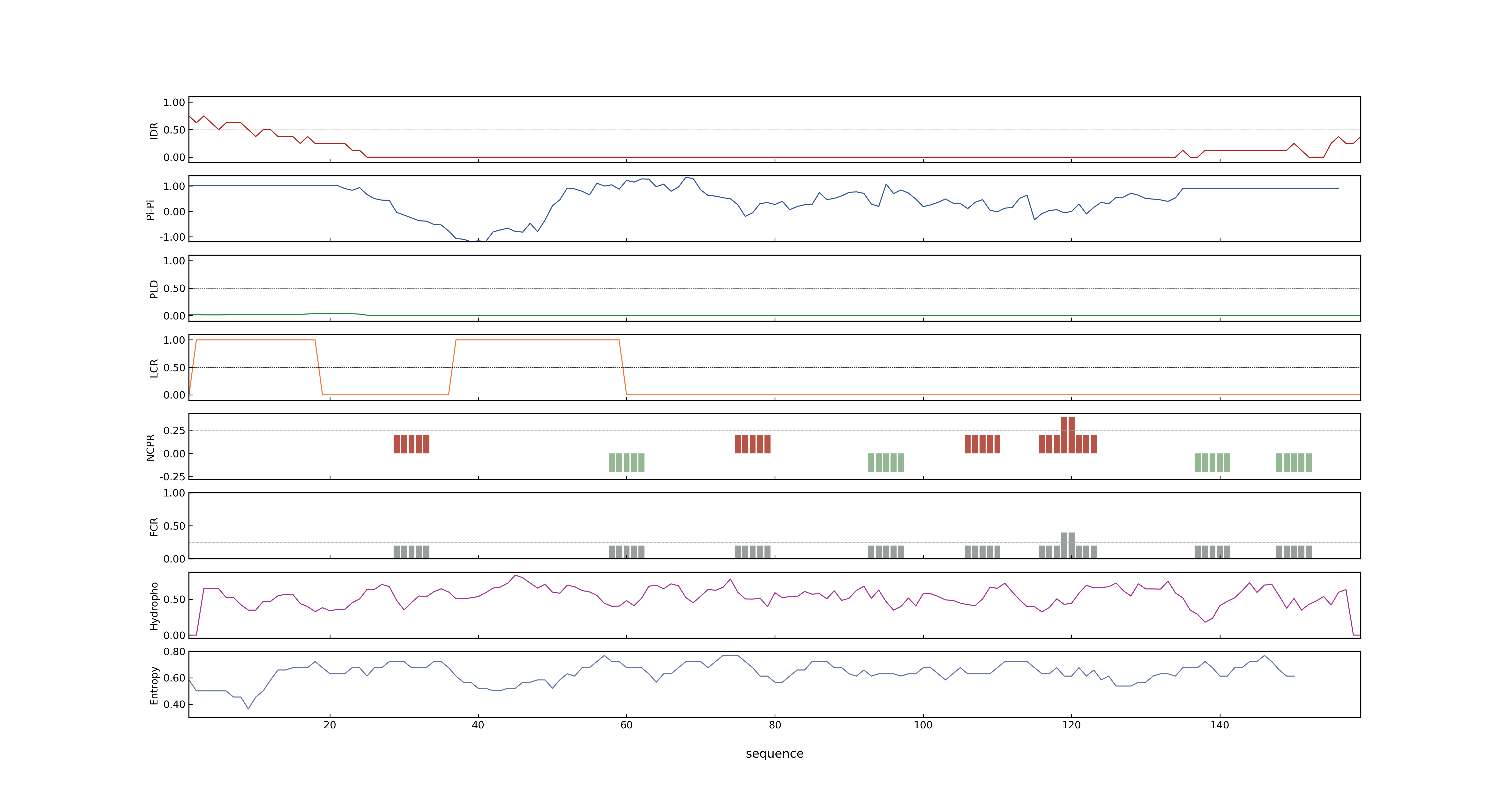Click the FCR y-axis label
This screenshot has height=806, width=1512.
(154, 526)
